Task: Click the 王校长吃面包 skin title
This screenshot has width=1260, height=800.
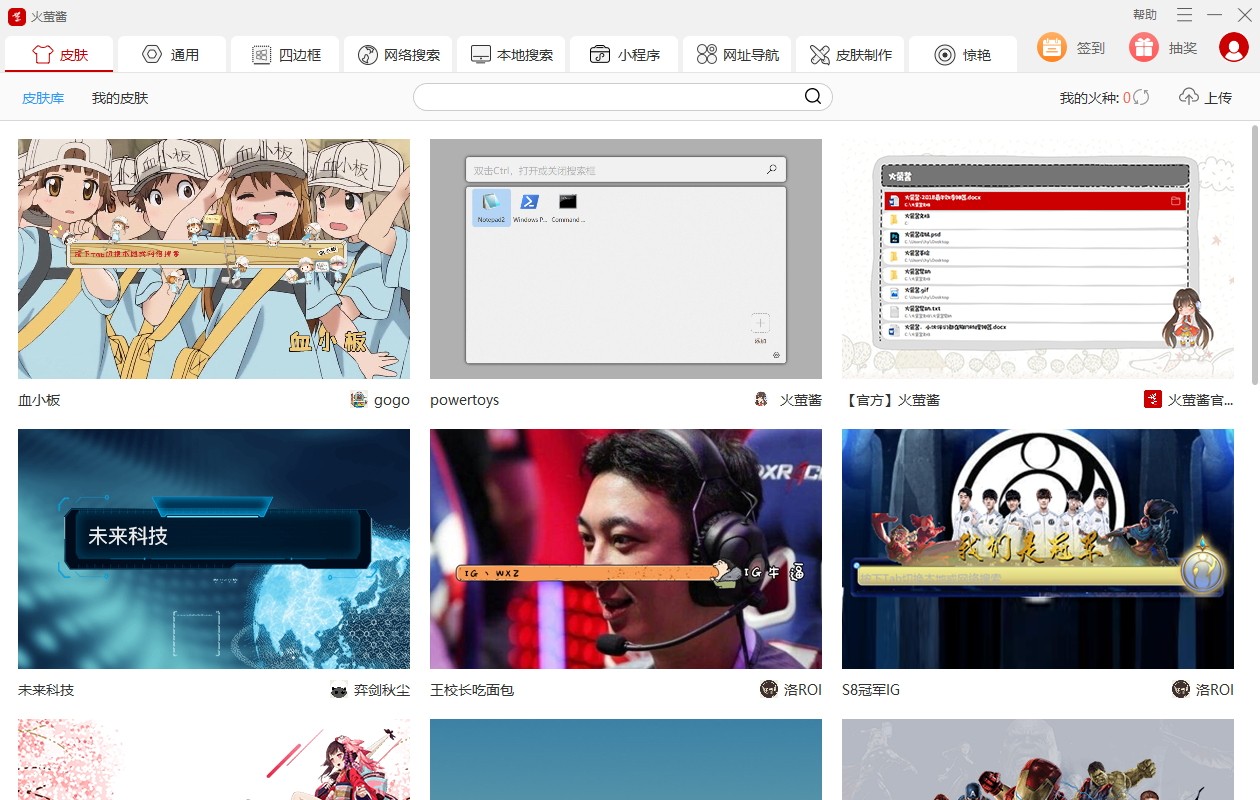Action: point(472,690)
